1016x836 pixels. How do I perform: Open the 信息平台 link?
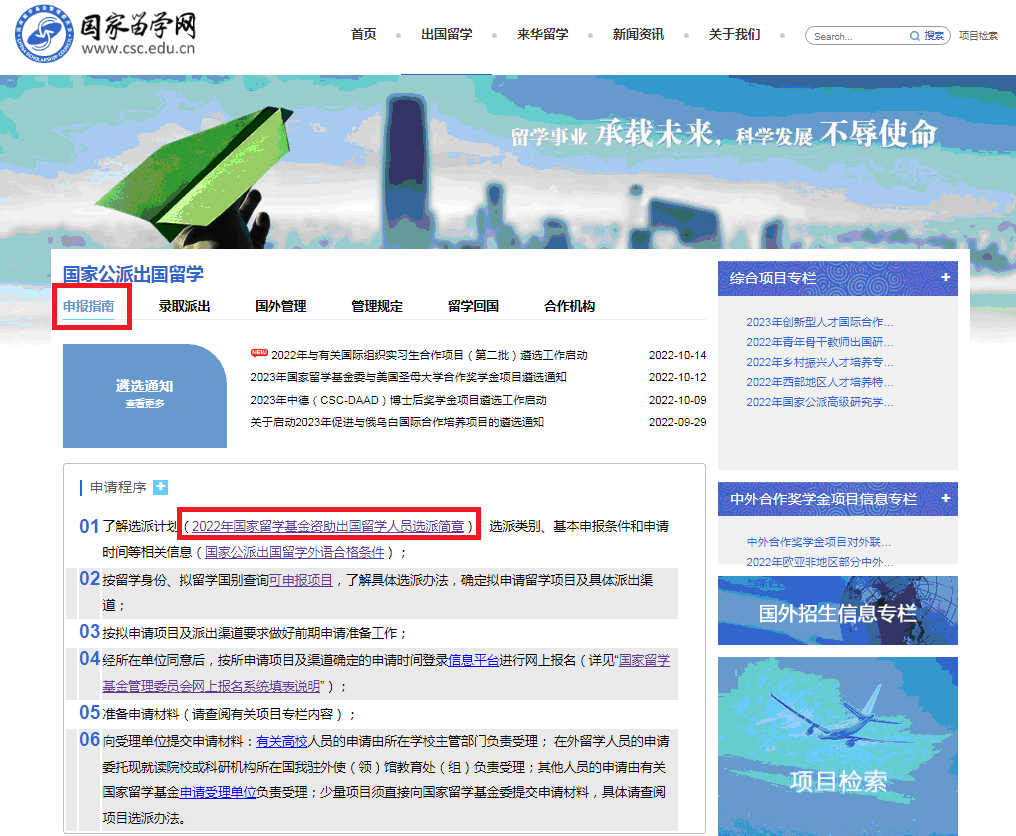(x=473, y=660)
